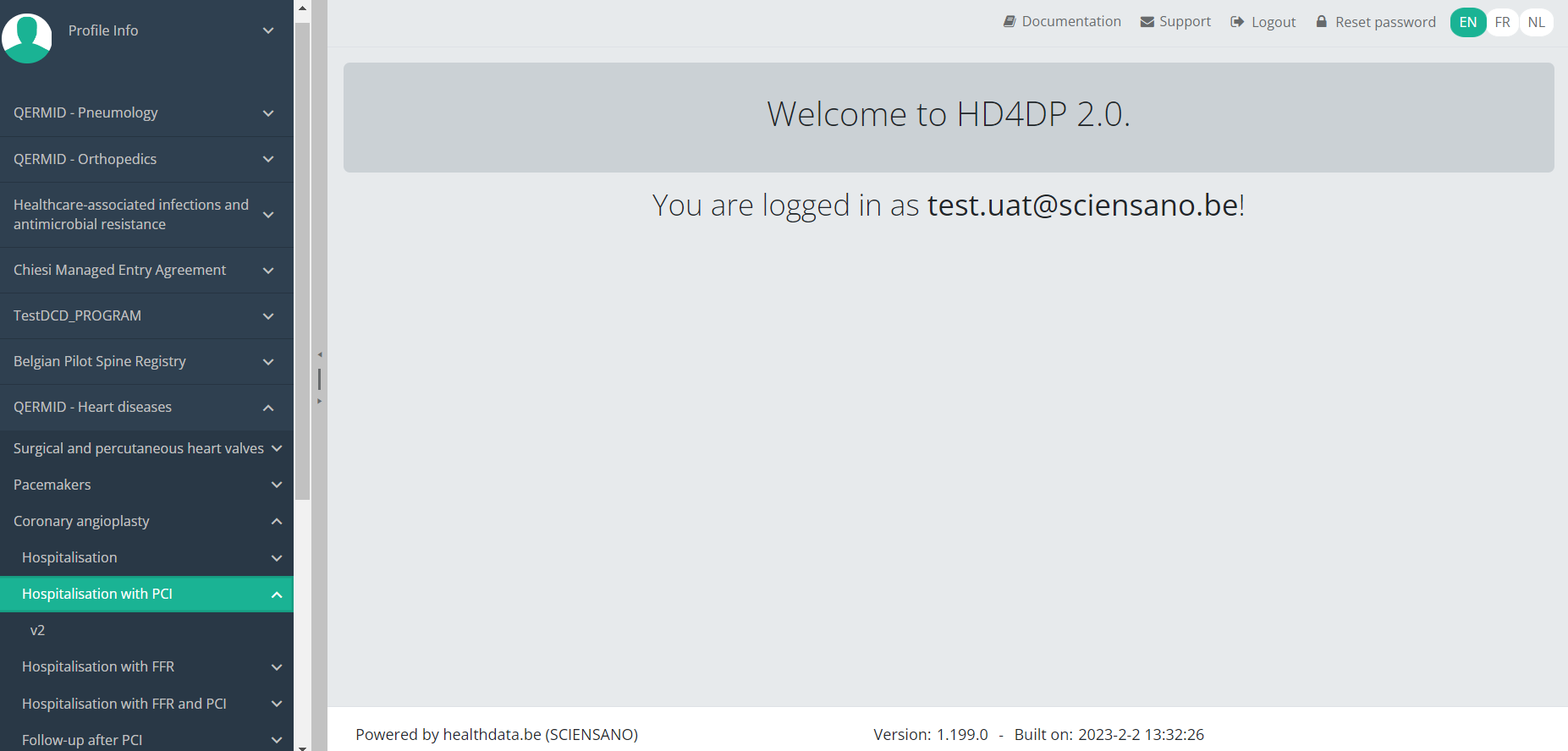
Task: Click the Reset password link
Action: (1385, 22)
